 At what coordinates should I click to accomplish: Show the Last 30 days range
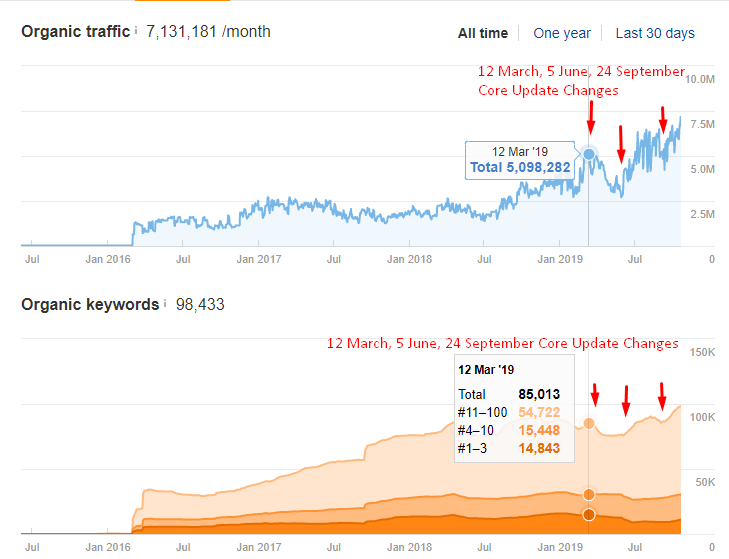click(654, 33)
